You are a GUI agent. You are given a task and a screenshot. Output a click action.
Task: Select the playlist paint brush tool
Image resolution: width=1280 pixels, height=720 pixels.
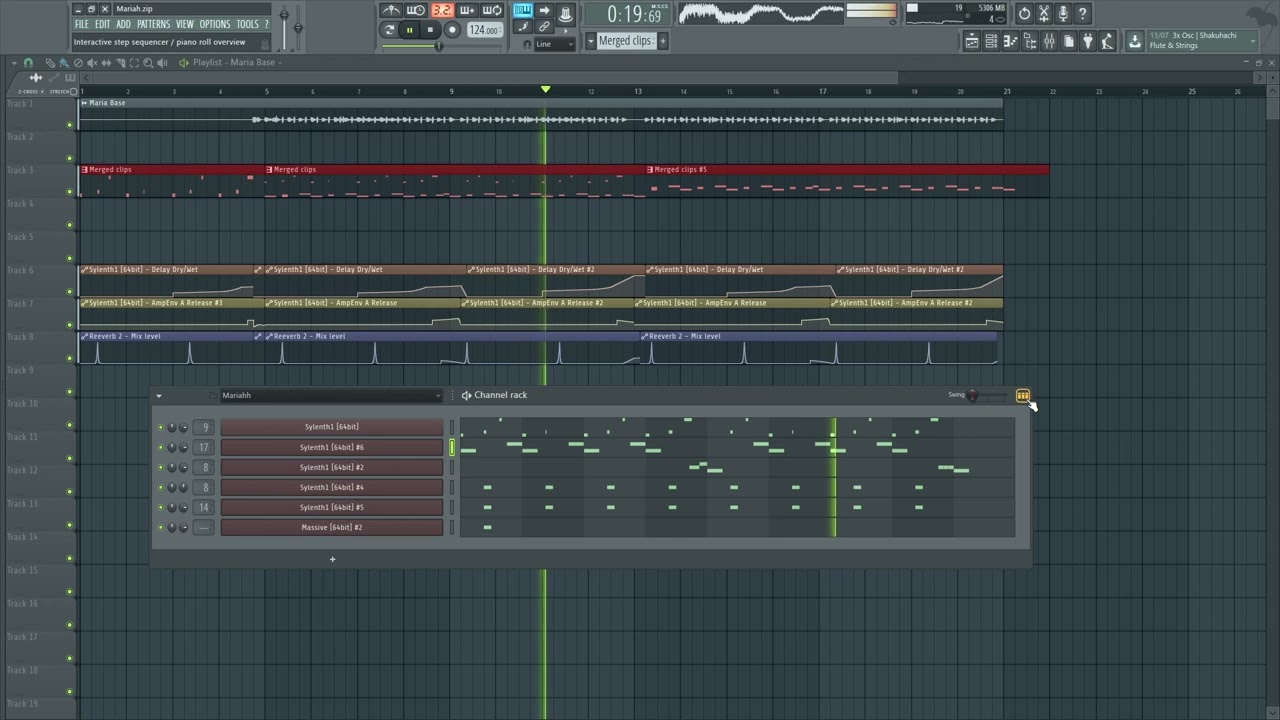click(x=64, y=63)
